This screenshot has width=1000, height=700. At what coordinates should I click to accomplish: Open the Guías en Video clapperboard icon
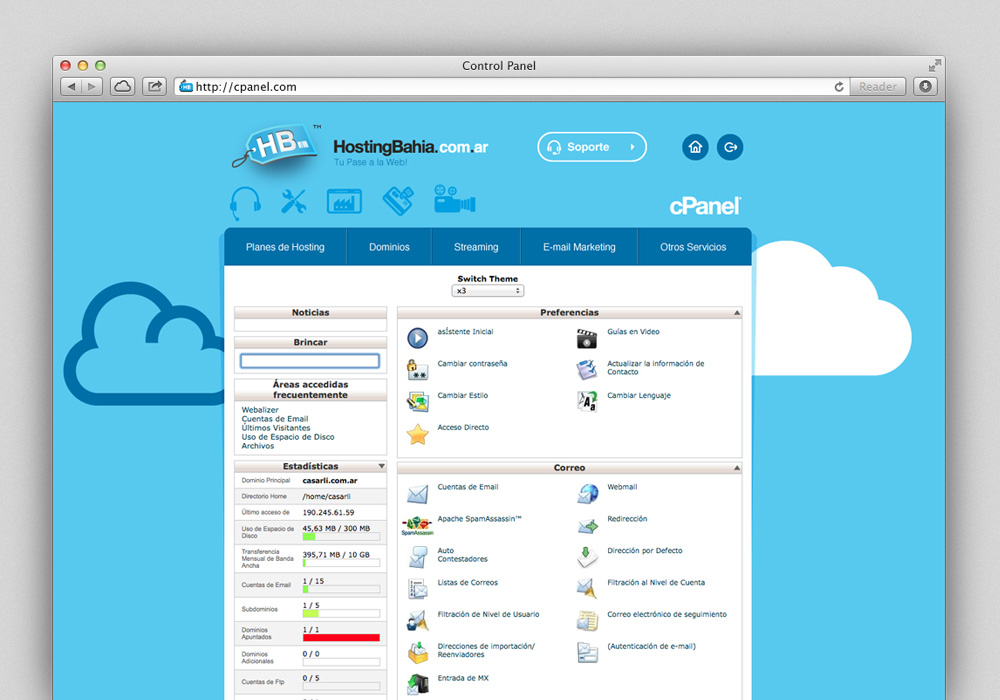click(x=587, y=338)
